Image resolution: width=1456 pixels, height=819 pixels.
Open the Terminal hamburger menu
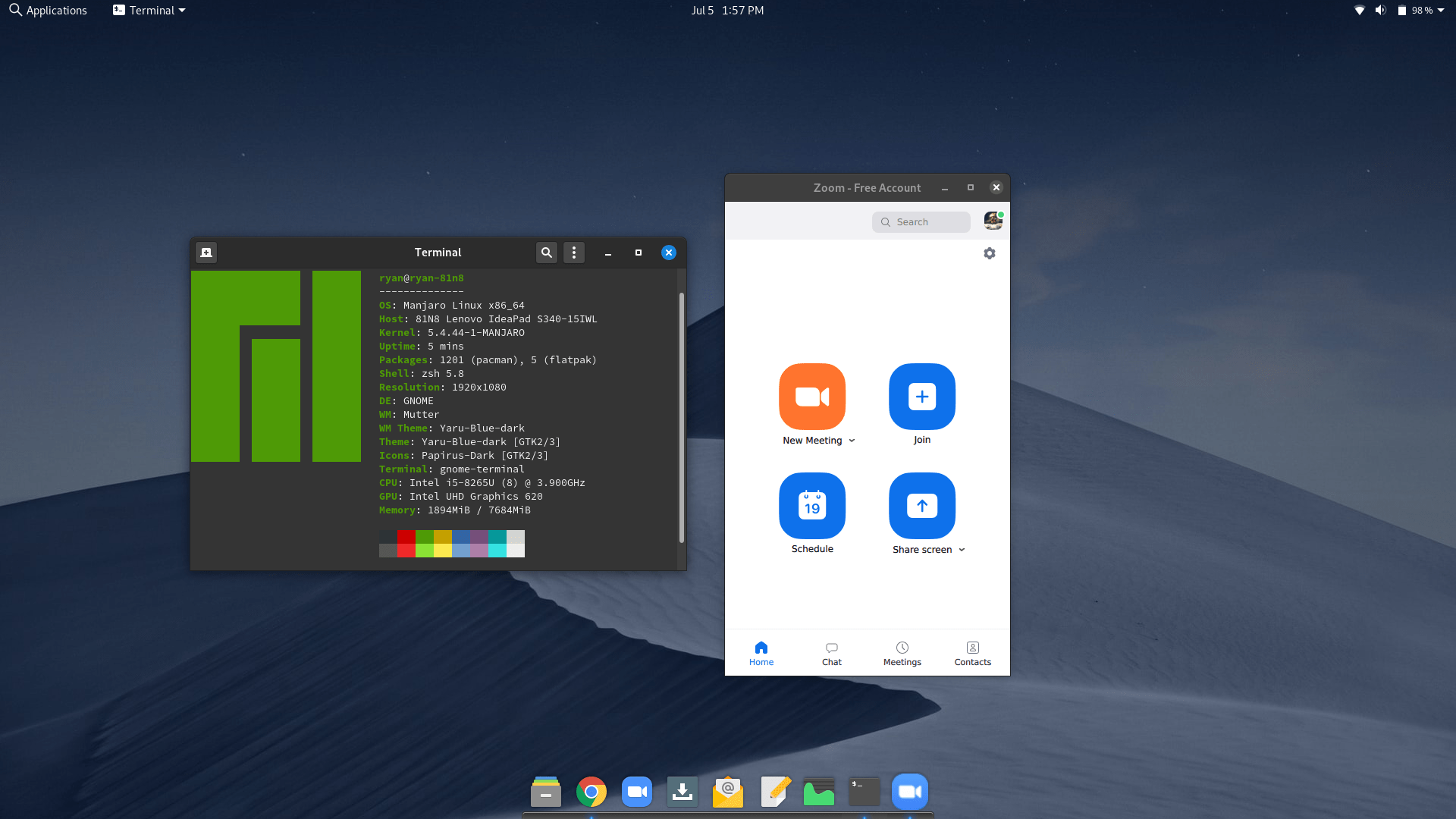(574, 253)
